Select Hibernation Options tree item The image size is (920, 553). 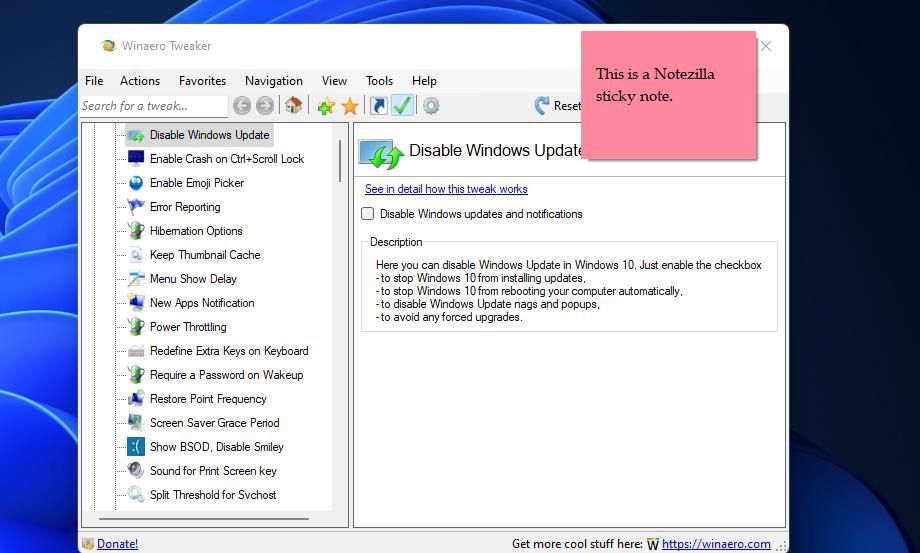(x=196, y=231)
